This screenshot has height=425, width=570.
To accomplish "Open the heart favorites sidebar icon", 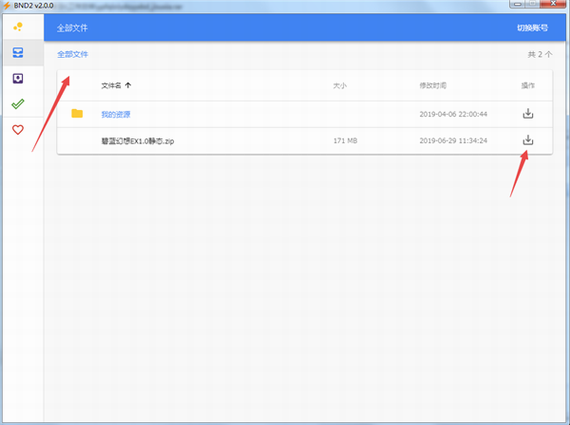I will pos(18,130).
